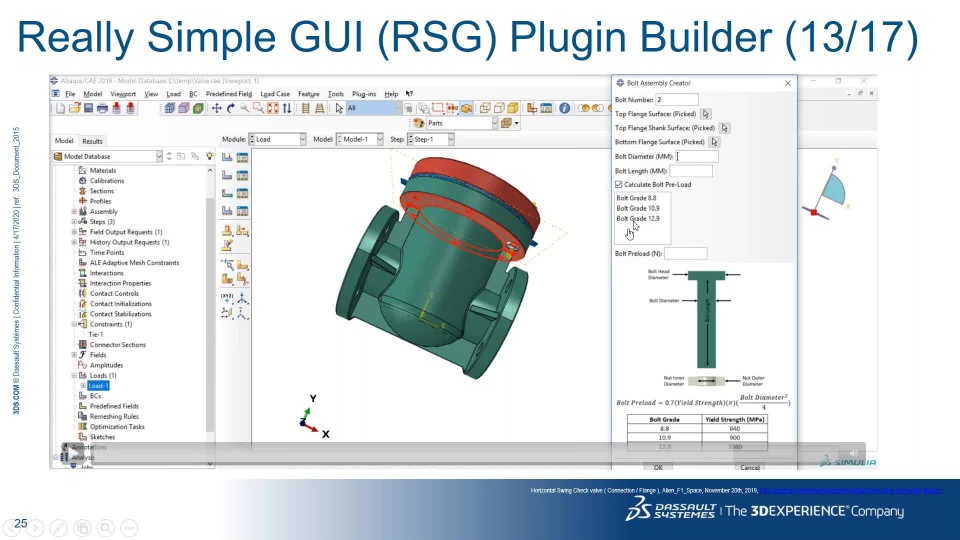Collapse the Constraints (1) tree node
Viewport: 960px width, 540px height.
(74, 324)
